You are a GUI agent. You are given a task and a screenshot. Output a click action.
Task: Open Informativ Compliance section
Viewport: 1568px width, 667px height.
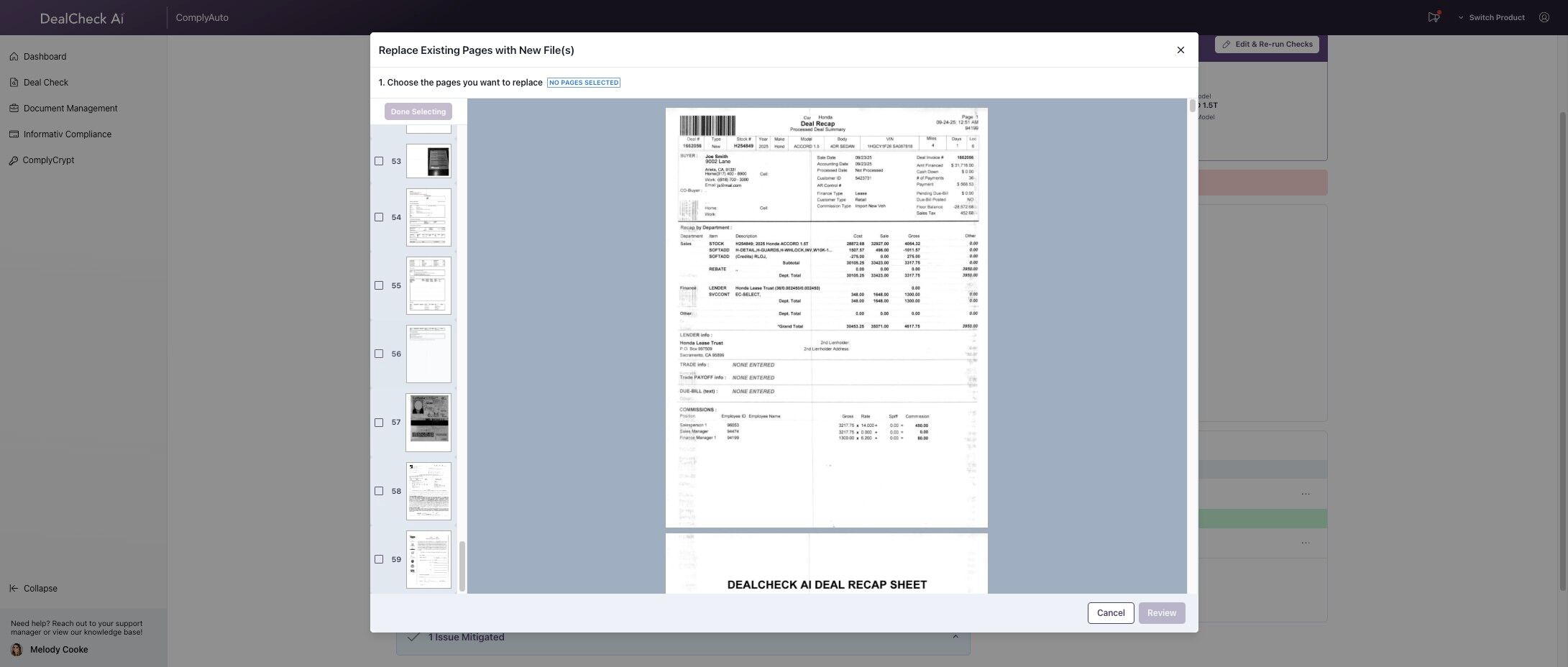coord(67,134)
